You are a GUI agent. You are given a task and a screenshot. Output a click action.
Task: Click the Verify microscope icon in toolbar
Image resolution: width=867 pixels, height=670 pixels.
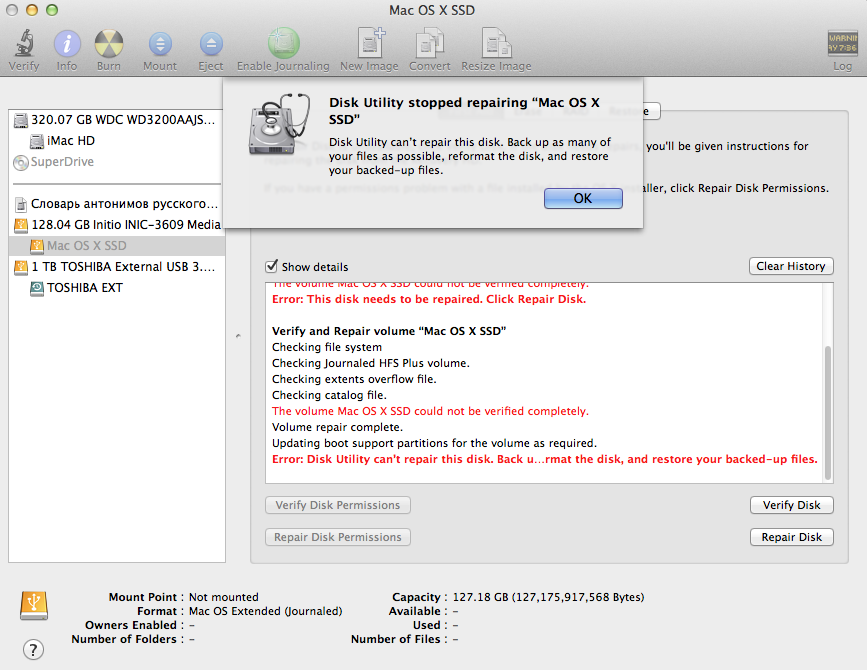coord(24,43)
